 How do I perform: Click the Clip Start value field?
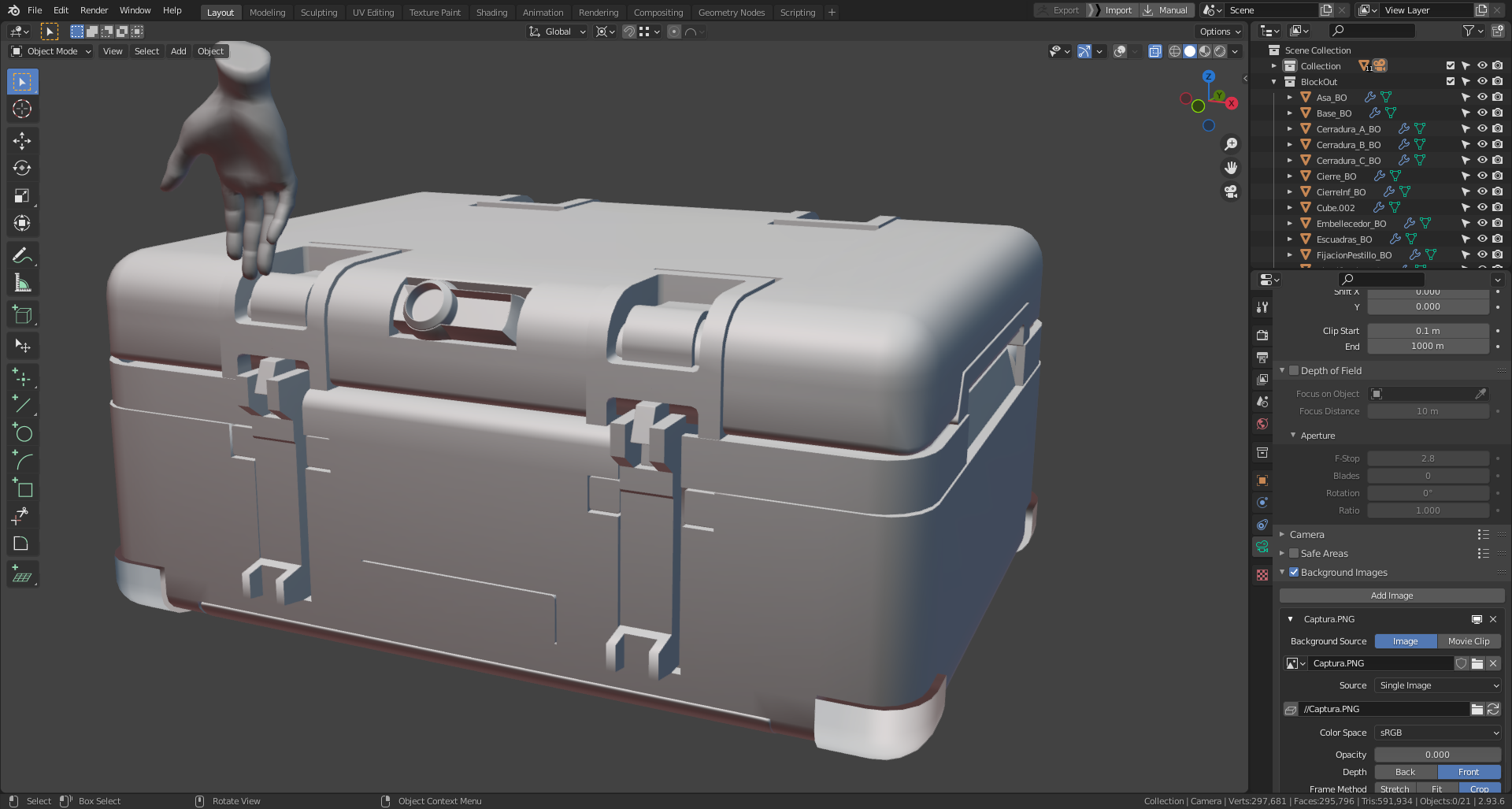coord(1428,331)
